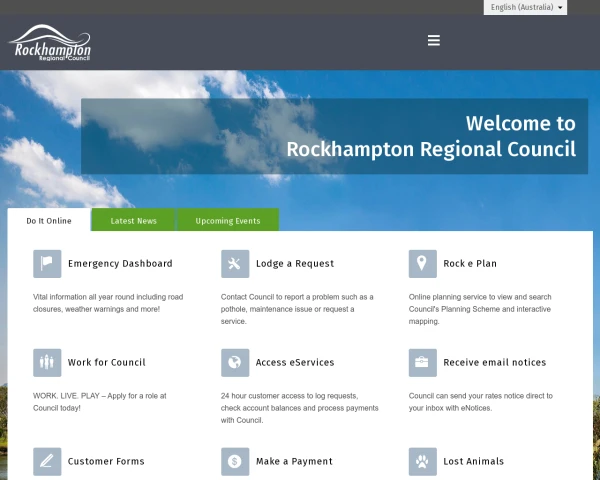Open the Make a Payment link
The width and height of the screenshot is (600, 480).
tap(294, 462)
